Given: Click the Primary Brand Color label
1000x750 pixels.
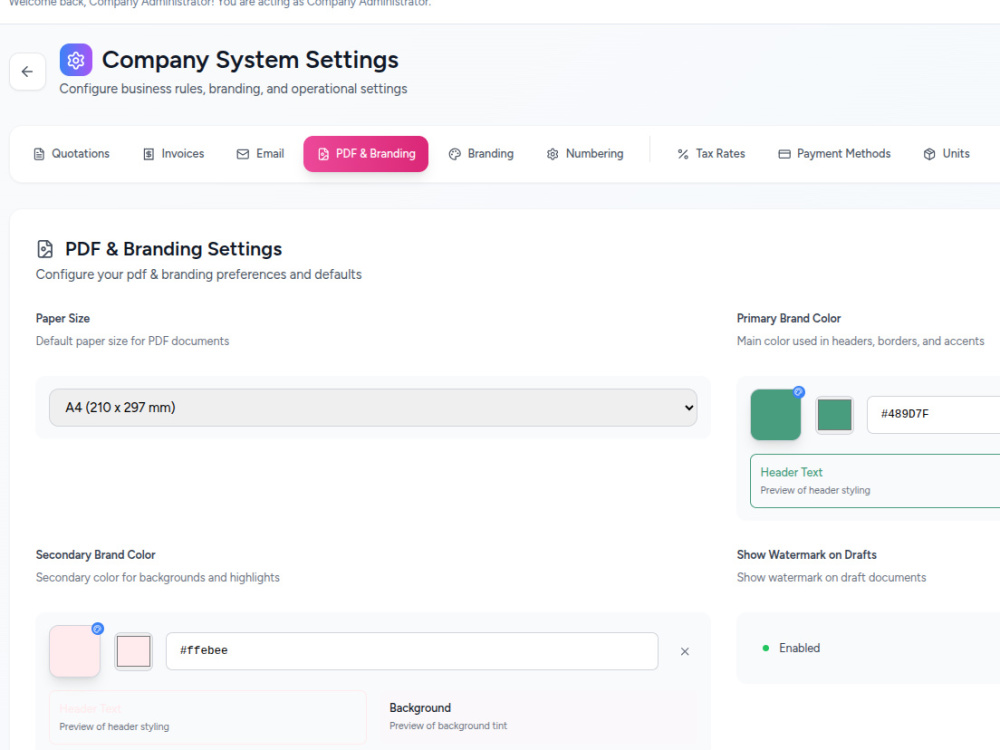Looking at the screenshot, I should pos(789,318).
